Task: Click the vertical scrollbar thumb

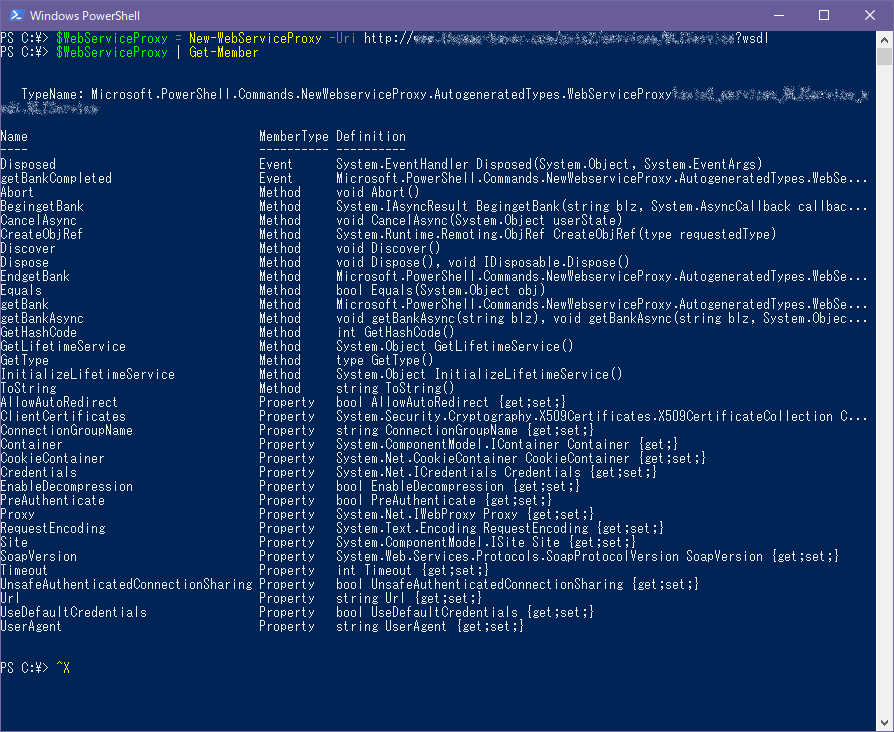Action: 884,57
